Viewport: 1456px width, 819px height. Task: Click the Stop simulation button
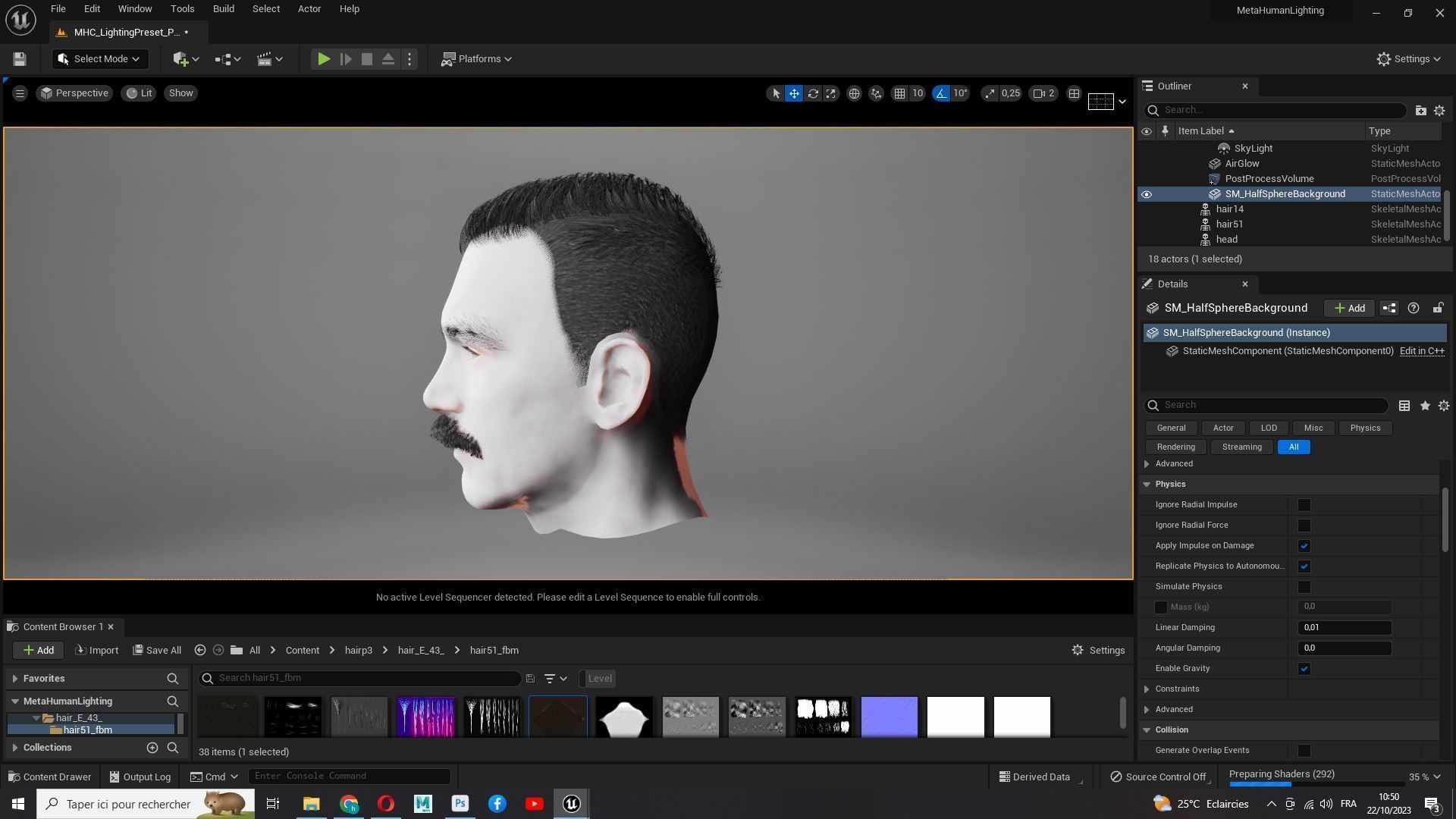coord(367,59)
